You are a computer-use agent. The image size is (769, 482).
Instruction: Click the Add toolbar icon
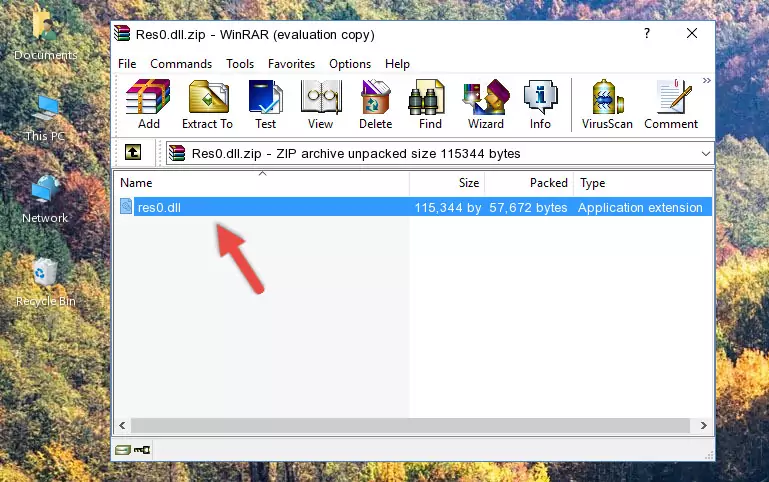pos(148,104)
